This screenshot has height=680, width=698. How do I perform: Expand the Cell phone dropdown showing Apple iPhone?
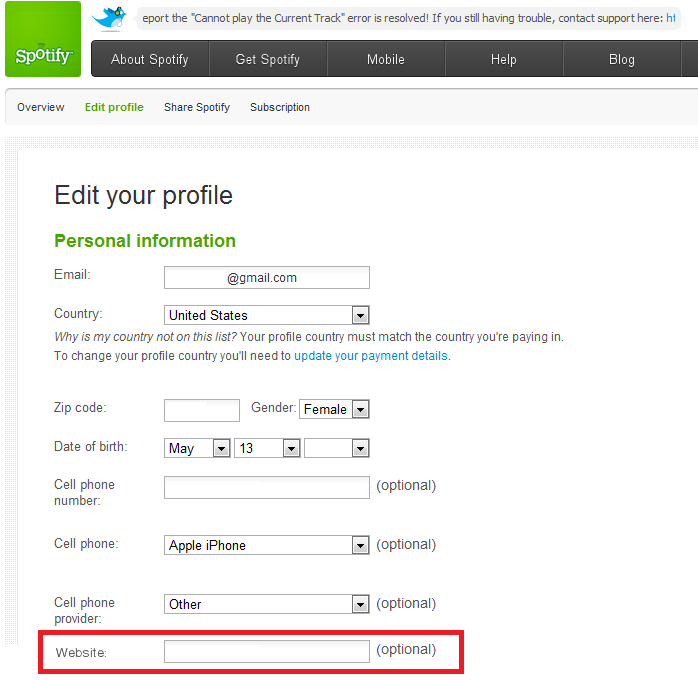pyautogui.click(x=266, y=545)
